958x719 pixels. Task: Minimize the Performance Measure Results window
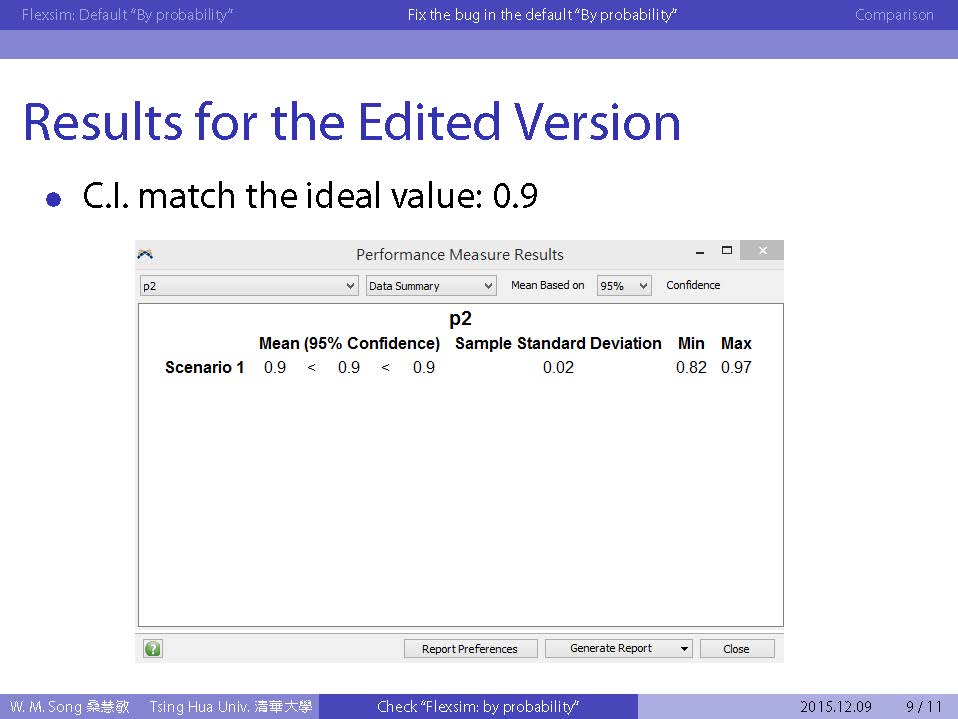pos(698,251)
